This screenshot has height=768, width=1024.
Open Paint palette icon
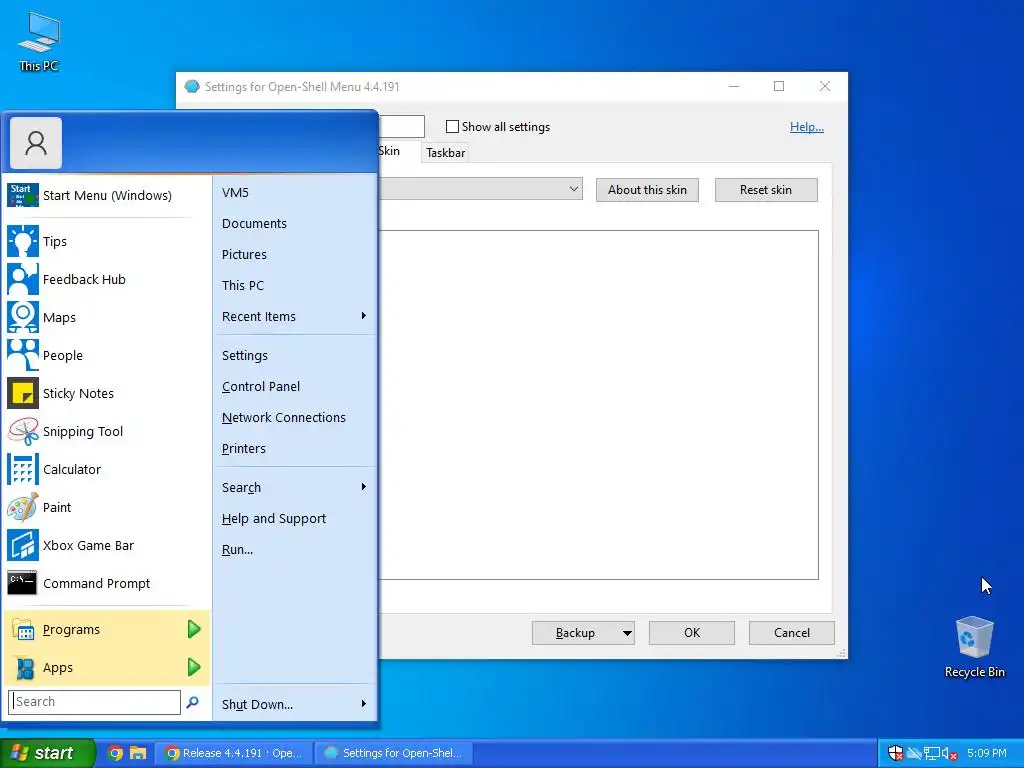(x=23, y=507)
